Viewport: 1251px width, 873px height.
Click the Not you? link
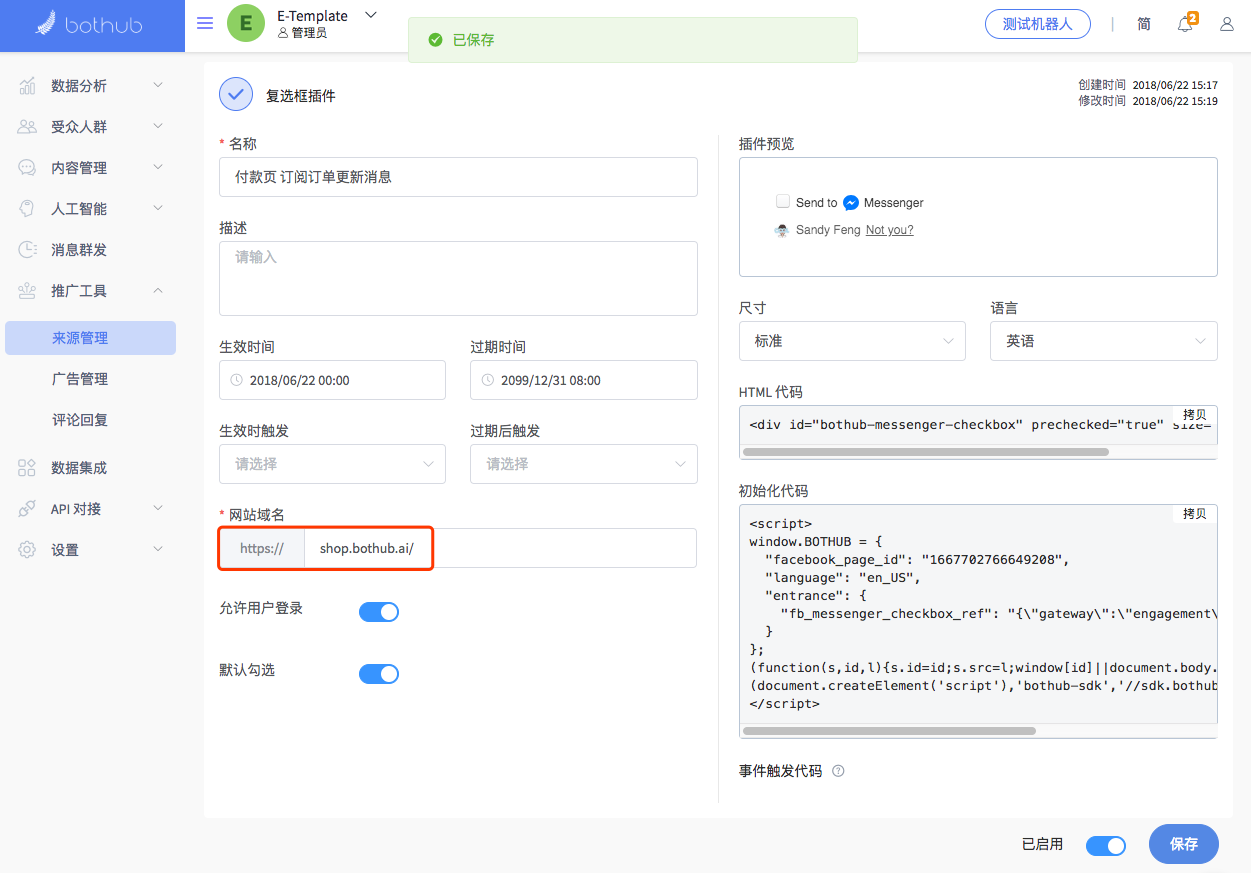click(889, 230)
